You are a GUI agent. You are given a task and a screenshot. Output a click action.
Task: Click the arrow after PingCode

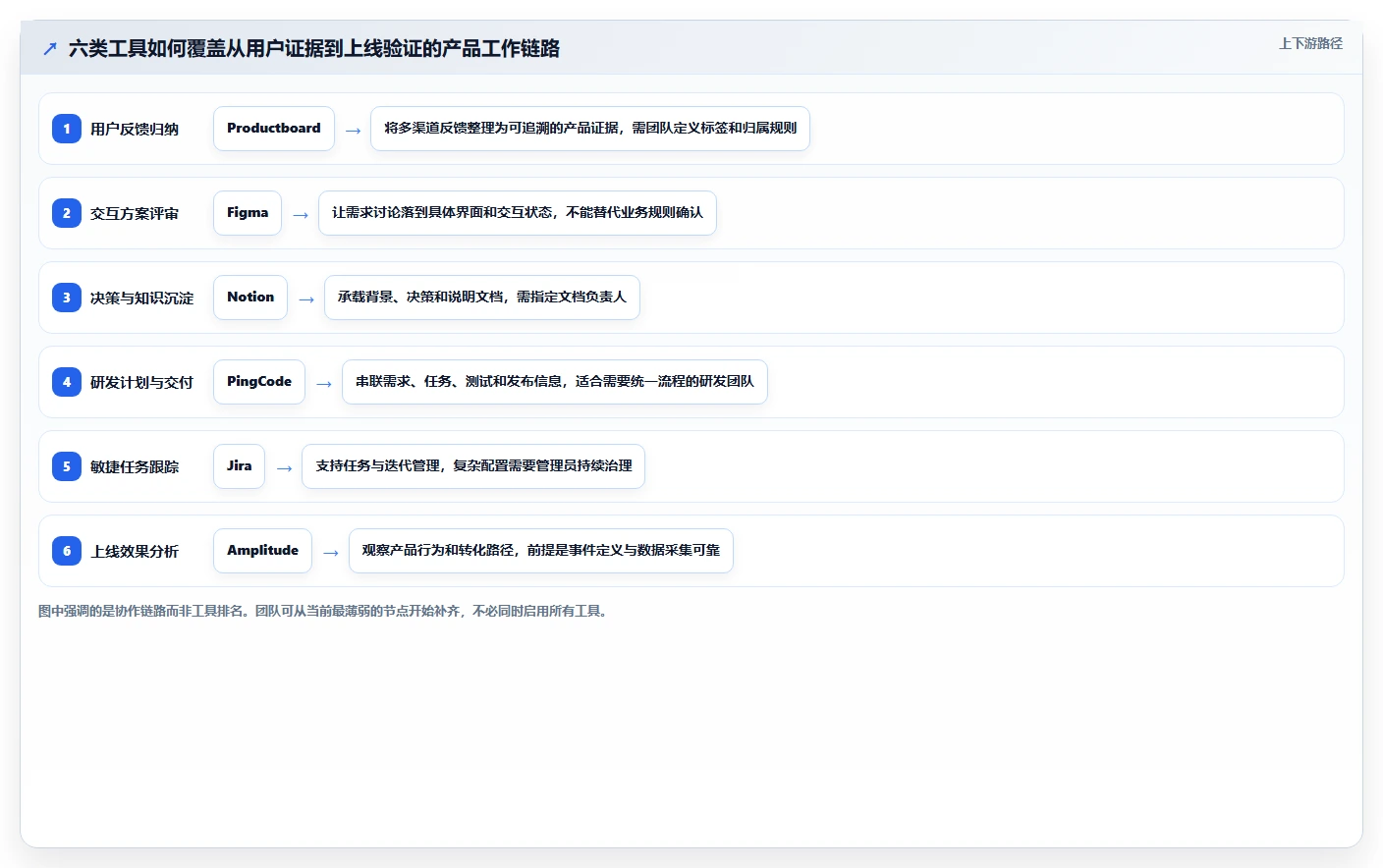pyautogui.click(x=324, y=384)
